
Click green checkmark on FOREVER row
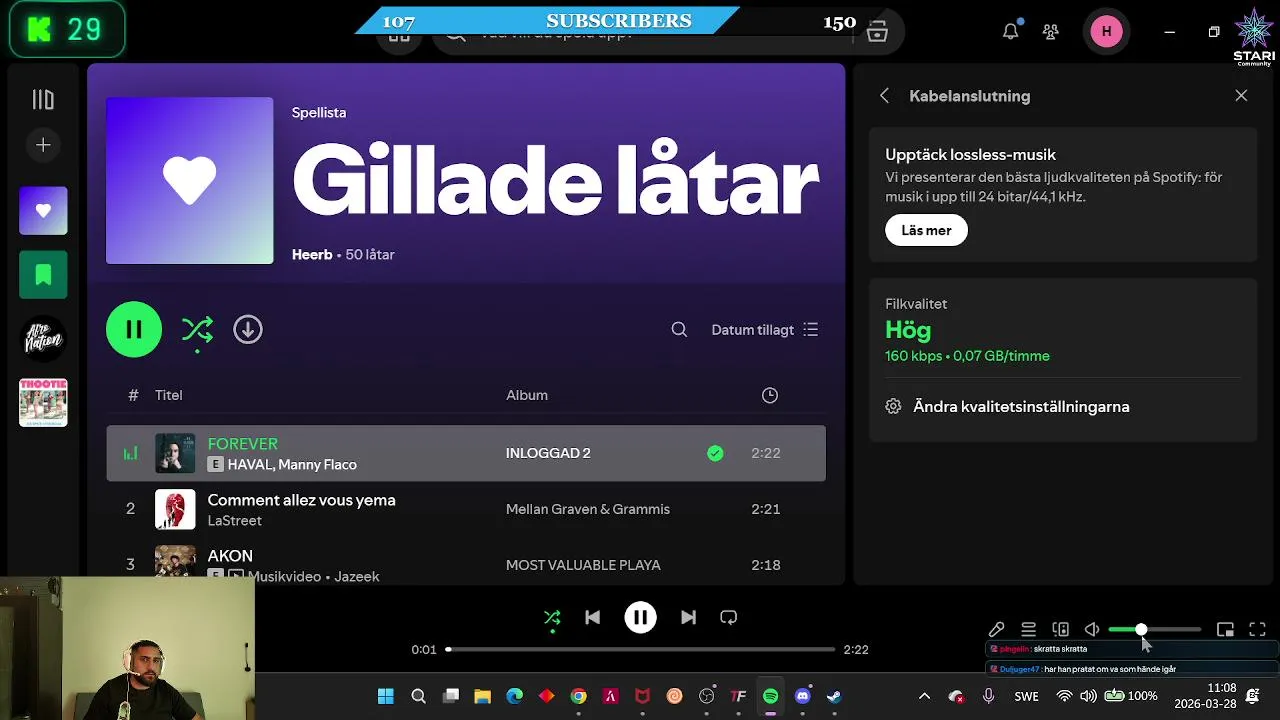coord(715,453)
